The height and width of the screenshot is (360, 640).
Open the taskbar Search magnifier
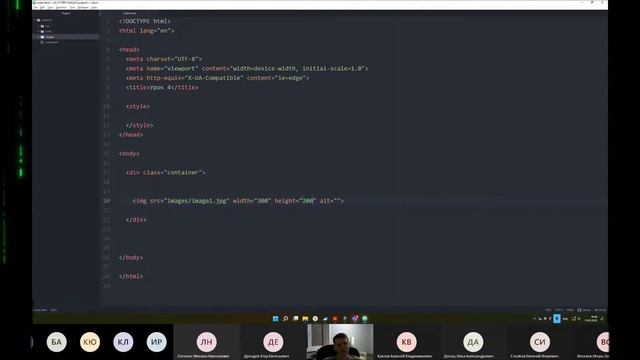click(x=286, y=319)
